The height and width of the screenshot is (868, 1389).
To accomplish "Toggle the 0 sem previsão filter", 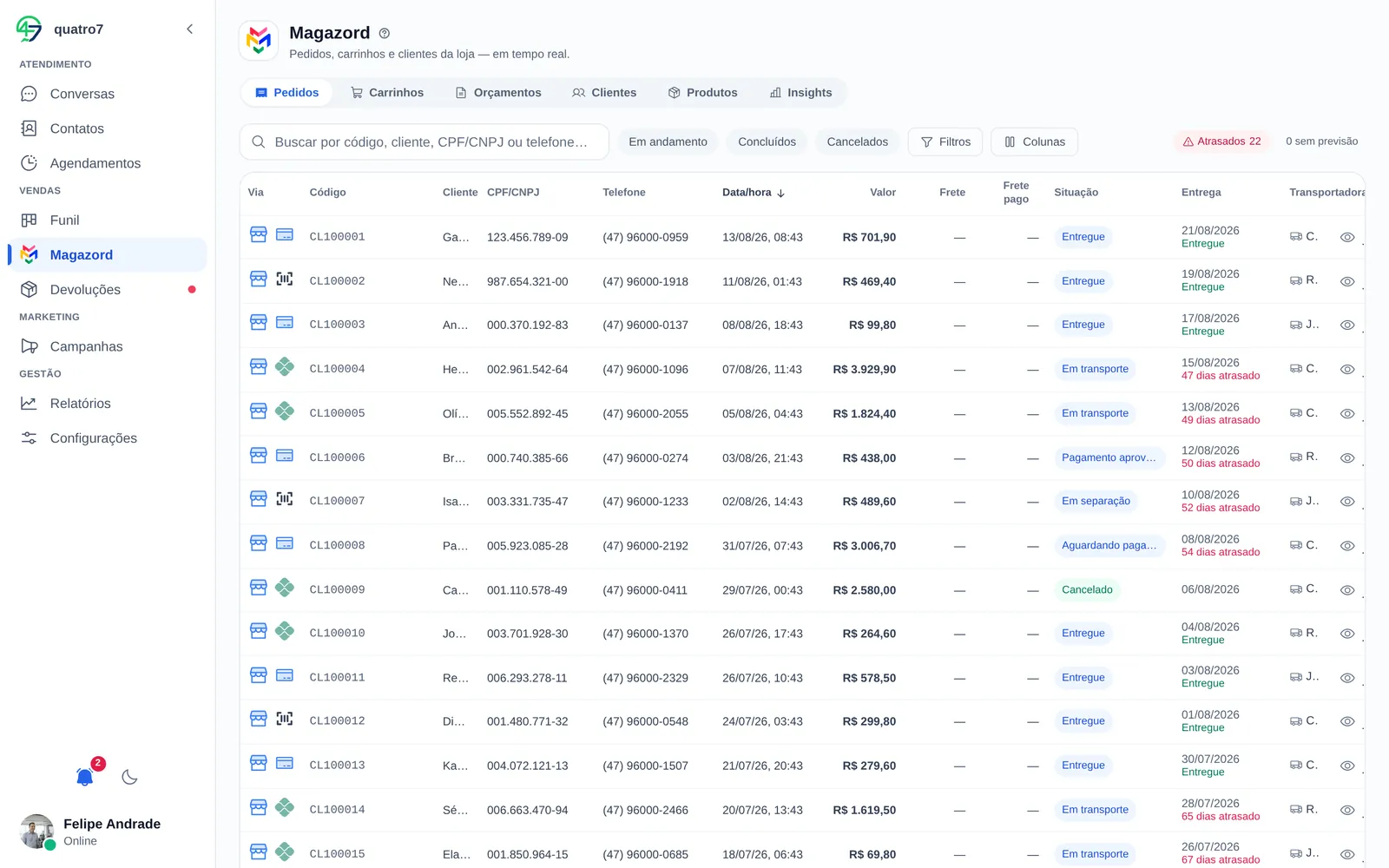I will (1322, 141).
